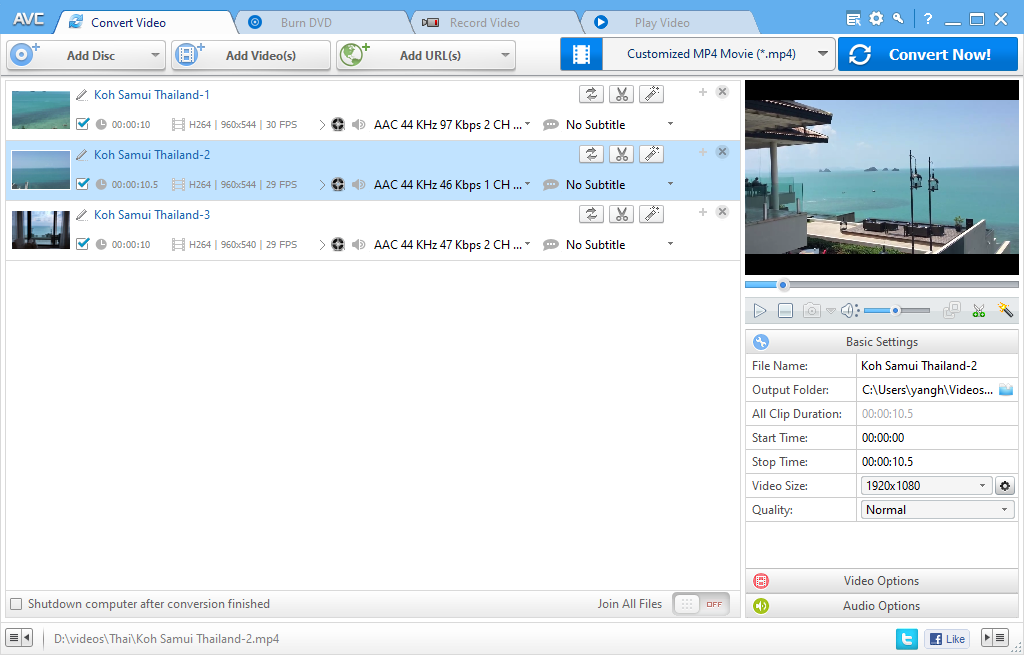Click the swap/transfer icon for Koh Samui Thailand-3
Screen dimensions: 1024x655
[591, 213]
